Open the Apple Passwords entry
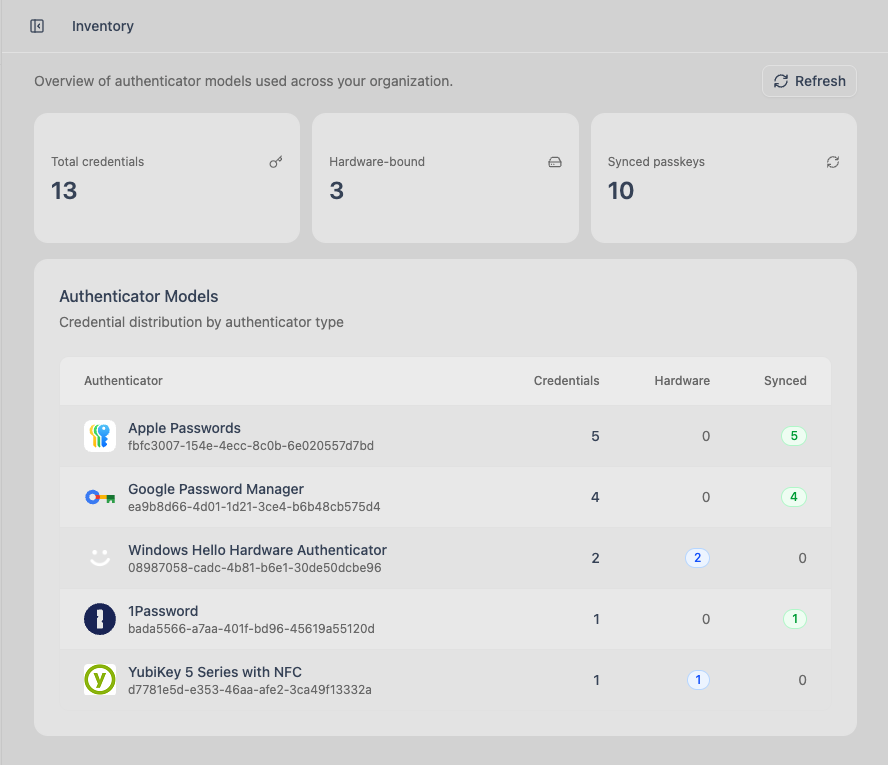888x765 pixels. 184,428
